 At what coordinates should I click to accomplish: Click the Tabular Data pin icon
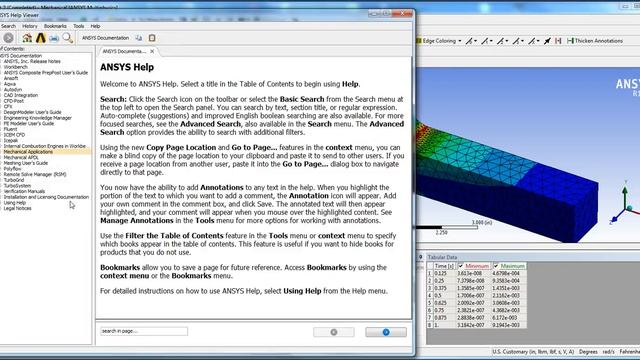[420, 257]
